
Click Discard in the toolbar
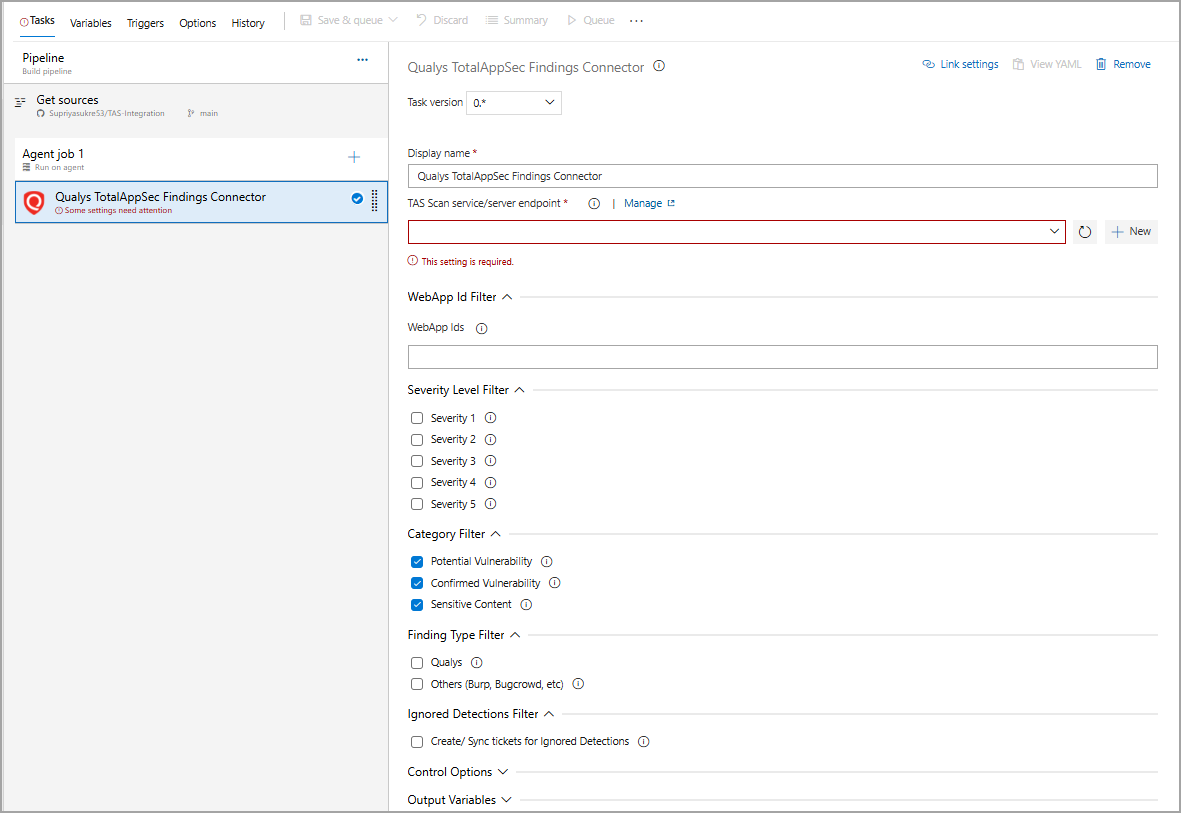[x=442, y=20]
